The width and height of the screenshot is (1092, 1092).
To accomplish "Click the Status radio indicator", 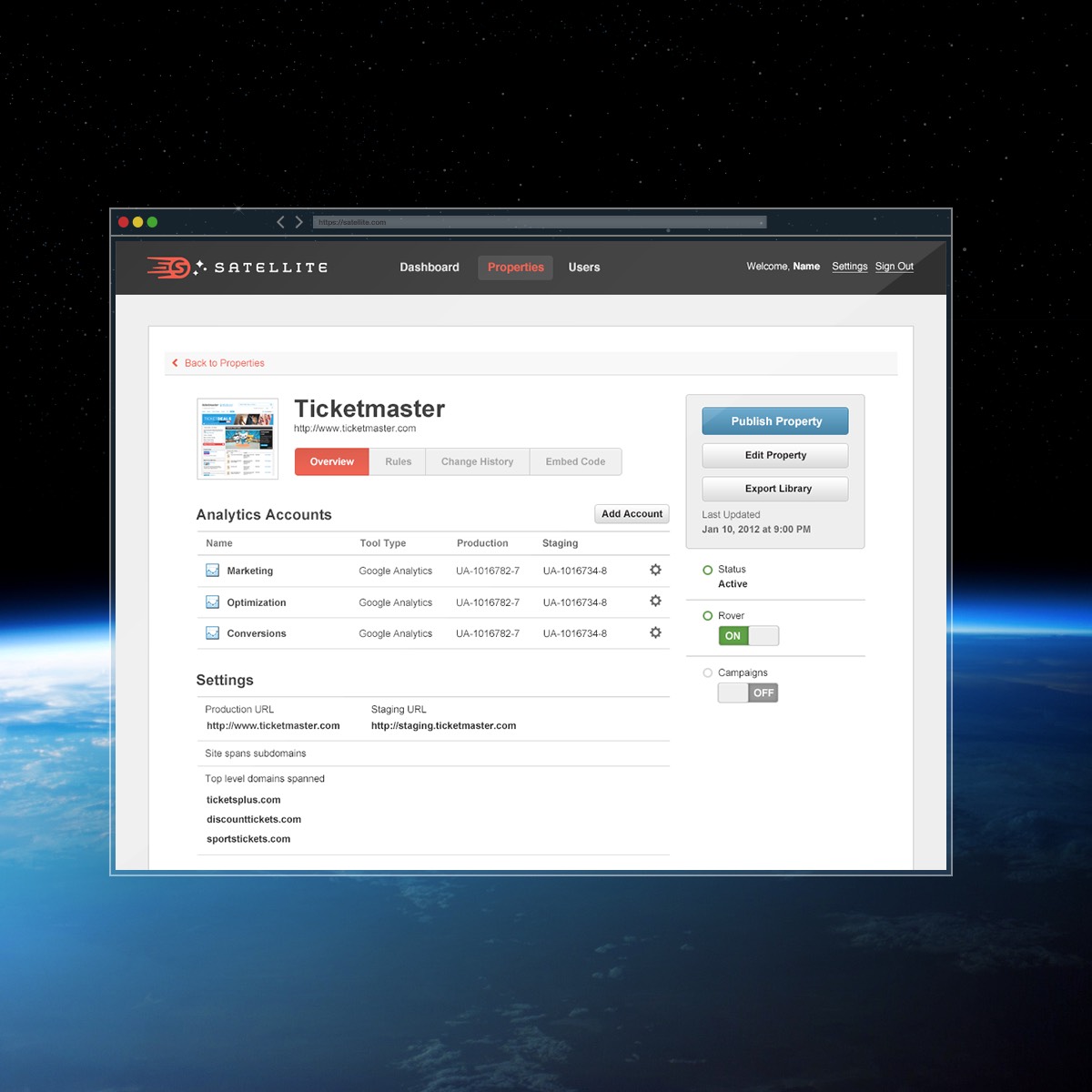I will [x=708, y=571].
